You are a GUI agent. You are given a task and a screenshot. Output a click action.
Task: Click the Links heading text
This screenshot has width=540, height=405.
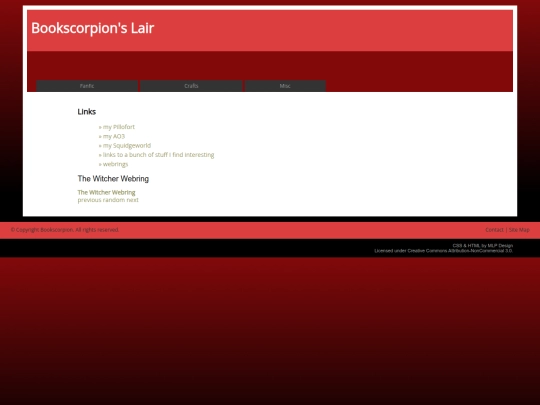coord(87,112)
